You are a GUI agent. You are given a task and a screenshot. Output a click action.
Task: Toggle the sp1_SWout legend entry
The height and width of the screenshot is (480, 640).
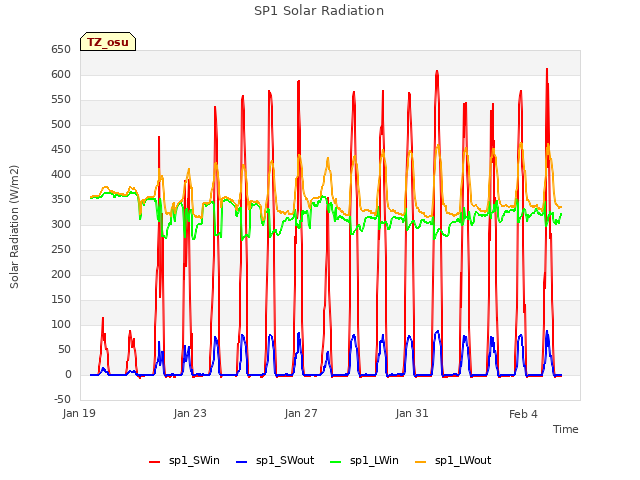pyautogui.click(x=275, y=460)
